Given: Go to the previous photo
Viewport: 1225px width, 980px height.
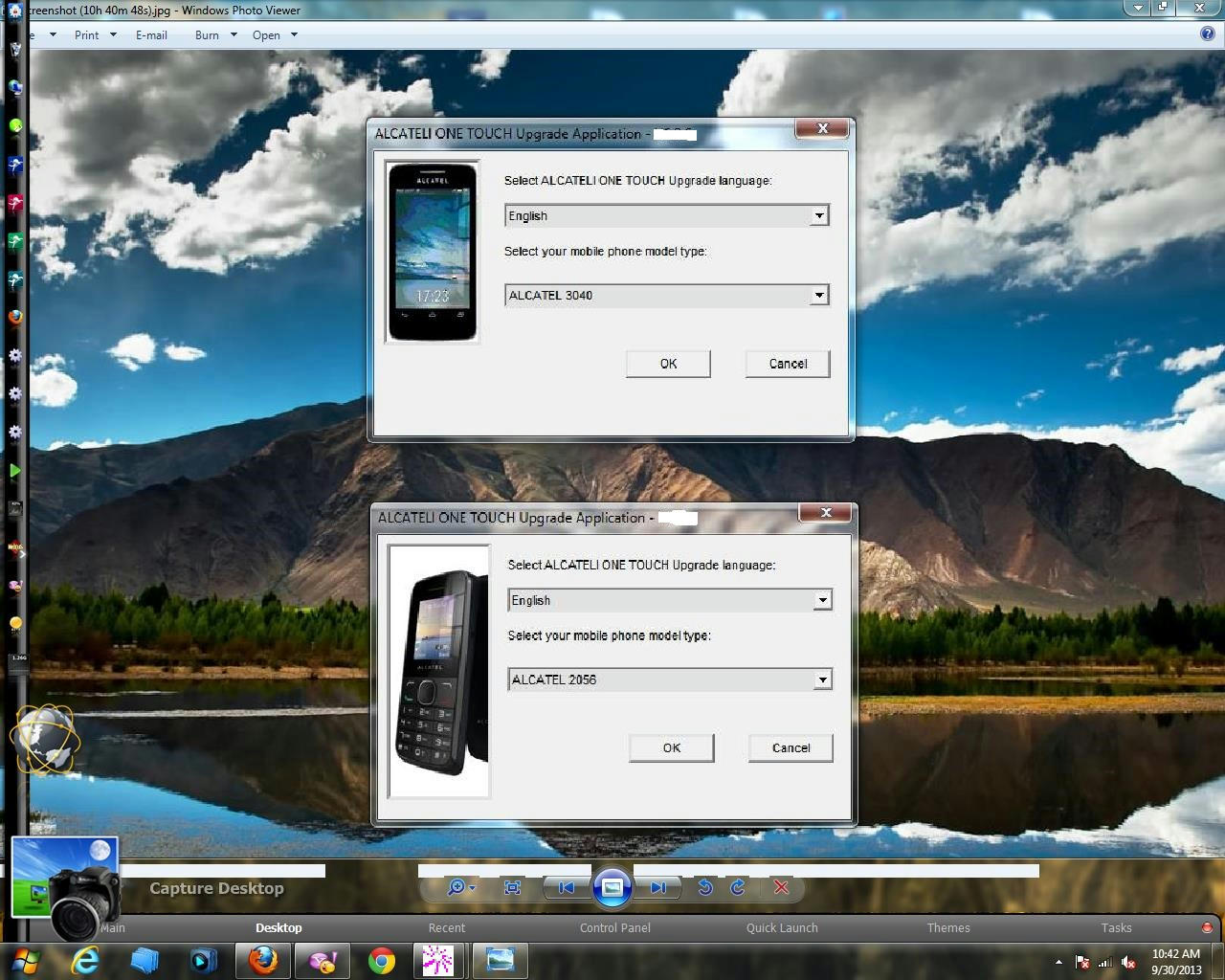Looking at the screenshot, I should 566,887.
